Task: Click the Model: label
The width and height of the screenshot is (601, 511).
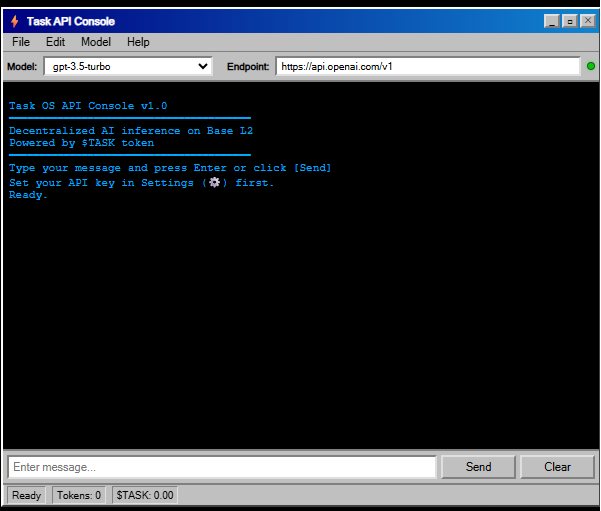Action: pos(22,67)
